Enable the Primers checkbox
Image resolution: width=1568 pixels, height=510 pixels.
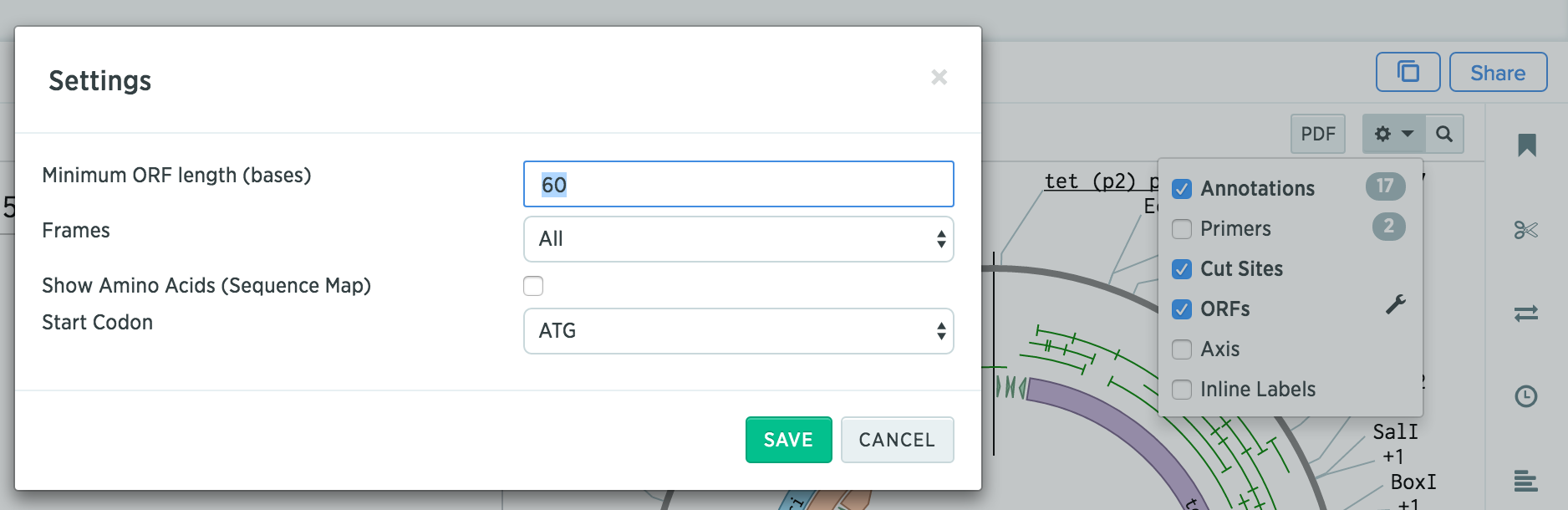tap(1182, 229)
